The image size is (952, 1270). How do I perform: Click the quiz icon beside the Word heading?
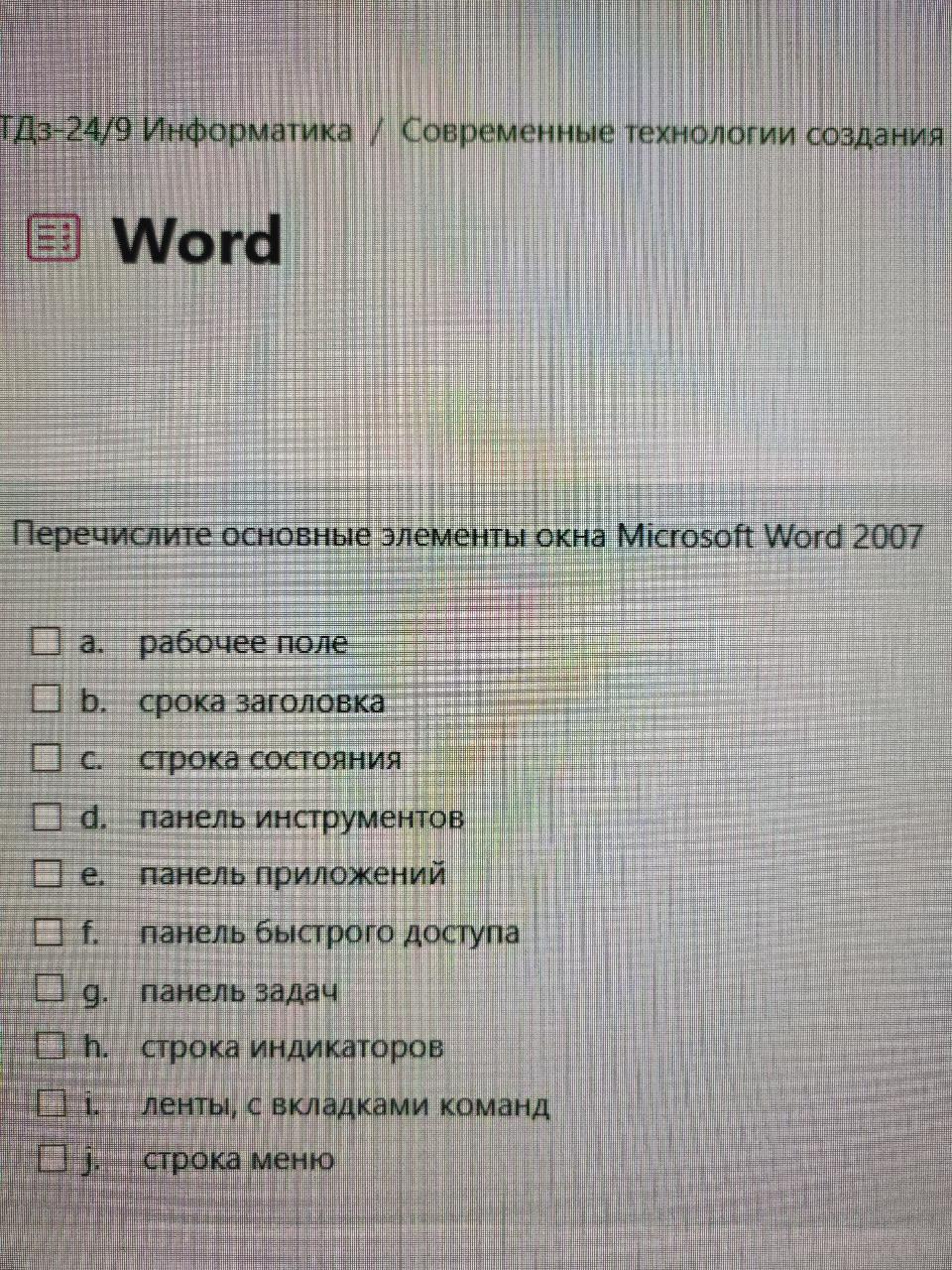[54, 237]
